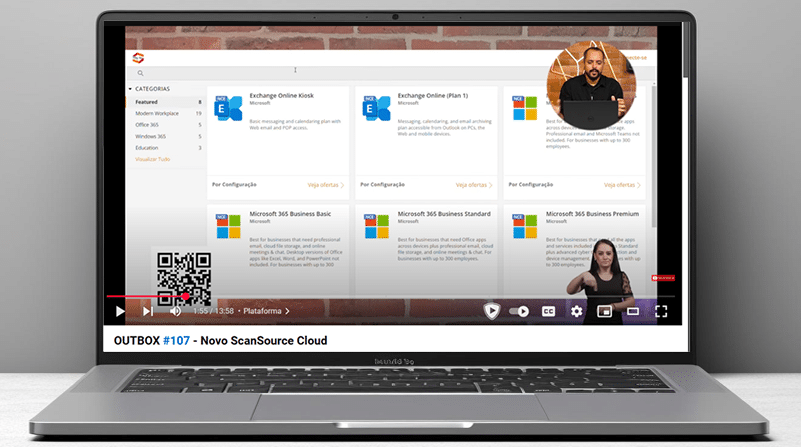Skip to the next video

point(148,311)
